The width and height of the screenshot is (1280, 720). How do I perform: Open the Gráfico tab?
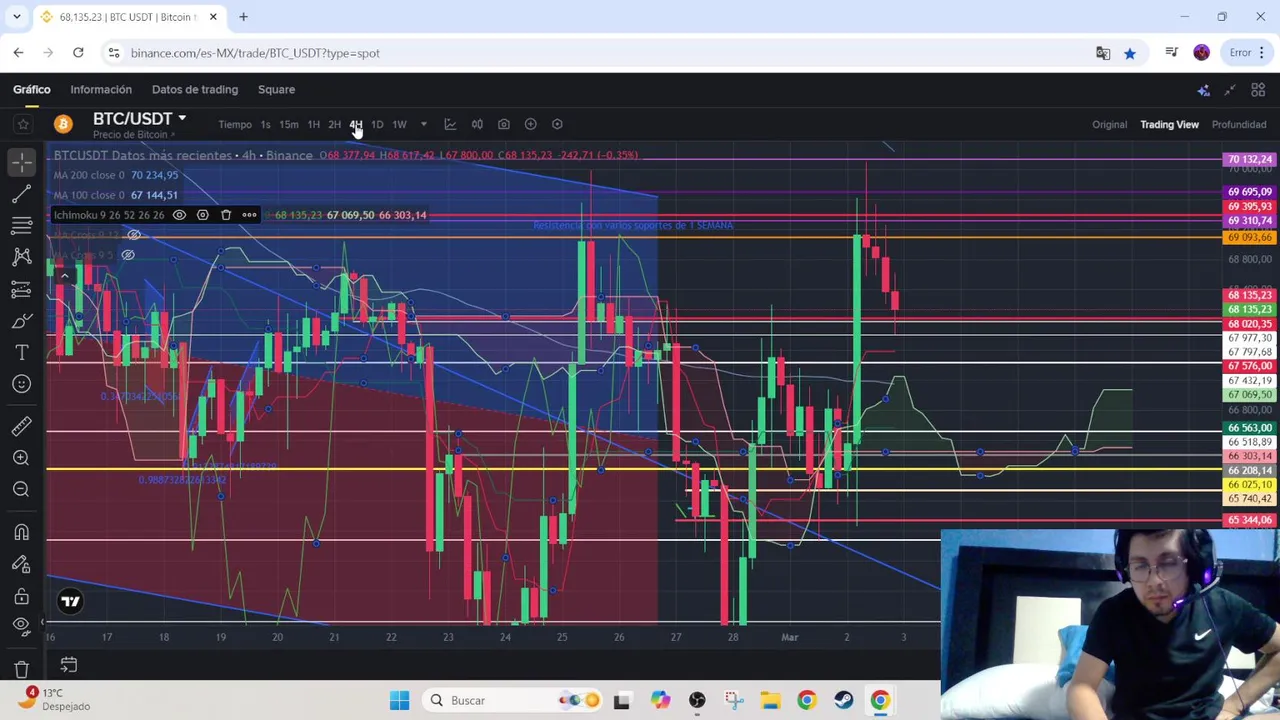(x=32, y=89)
